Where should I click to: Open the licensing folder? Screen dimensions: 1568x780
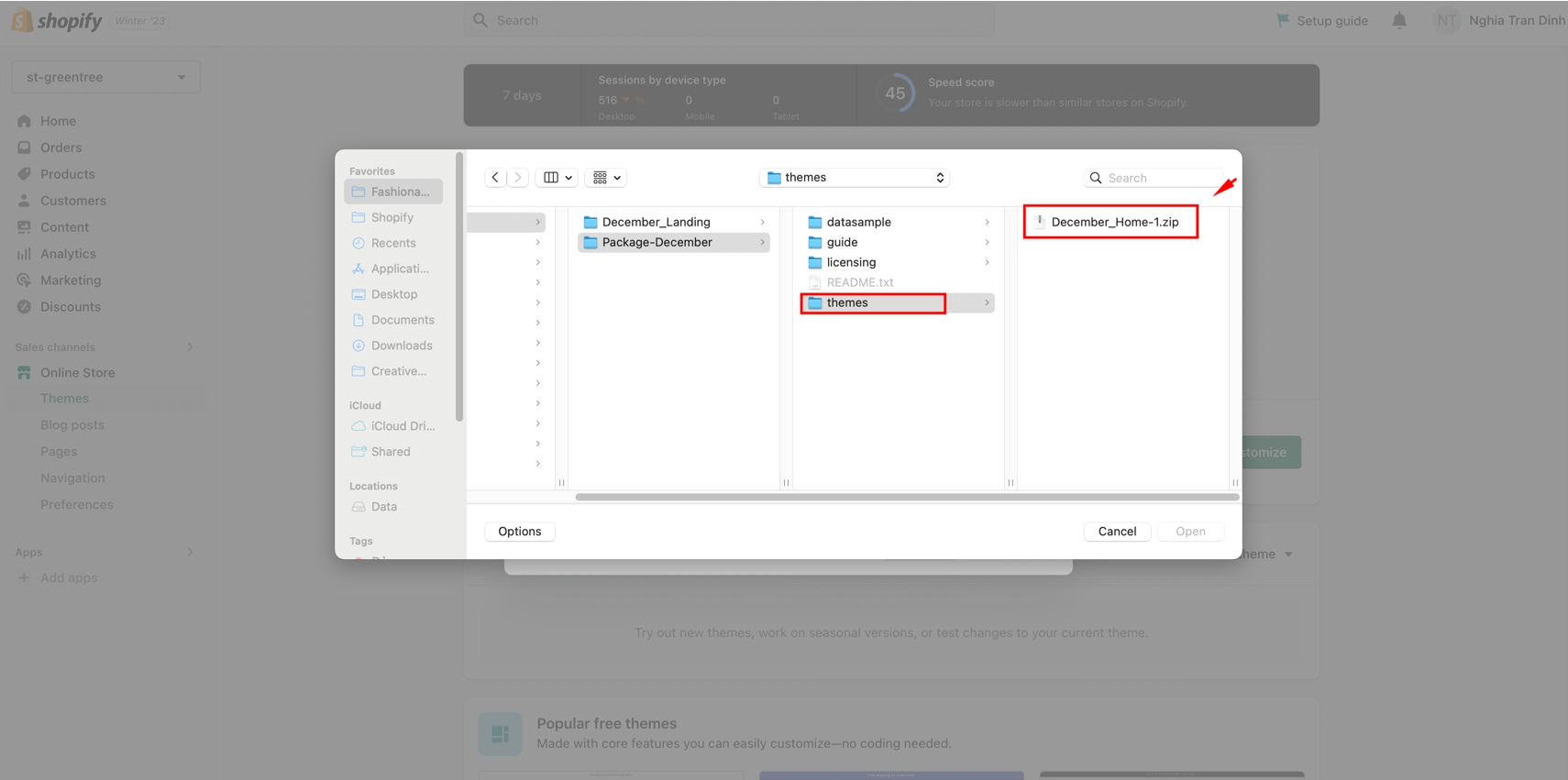tap(851, 262)
